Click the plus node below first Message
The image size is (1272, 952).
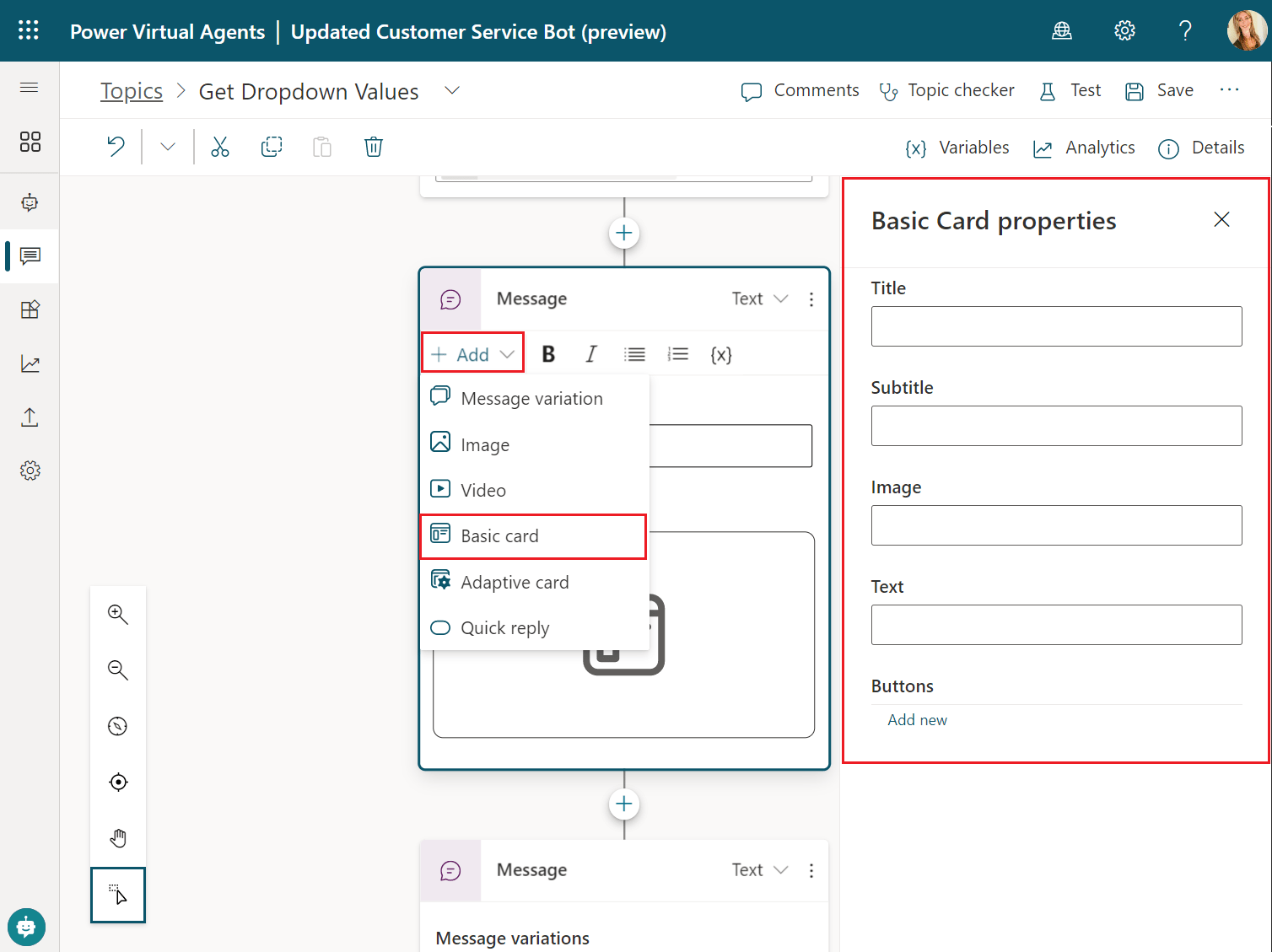coord(624,804)
